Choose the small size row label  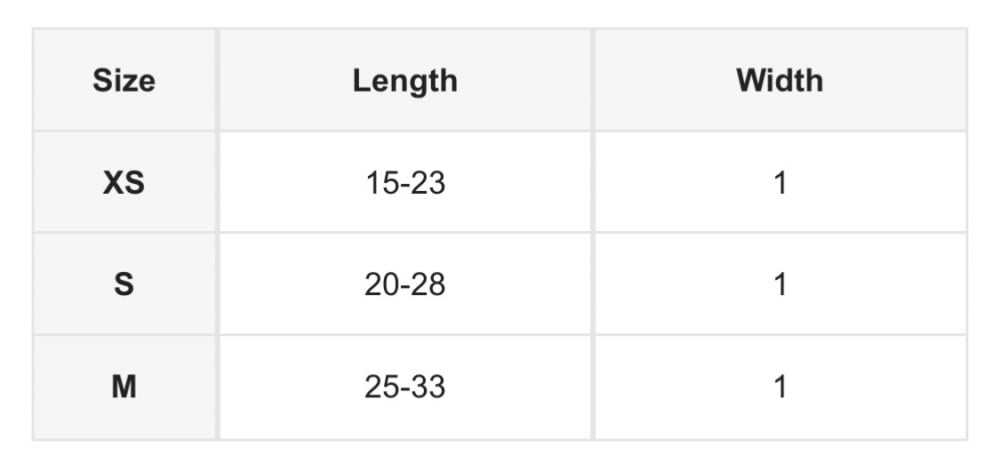point(124,285)
